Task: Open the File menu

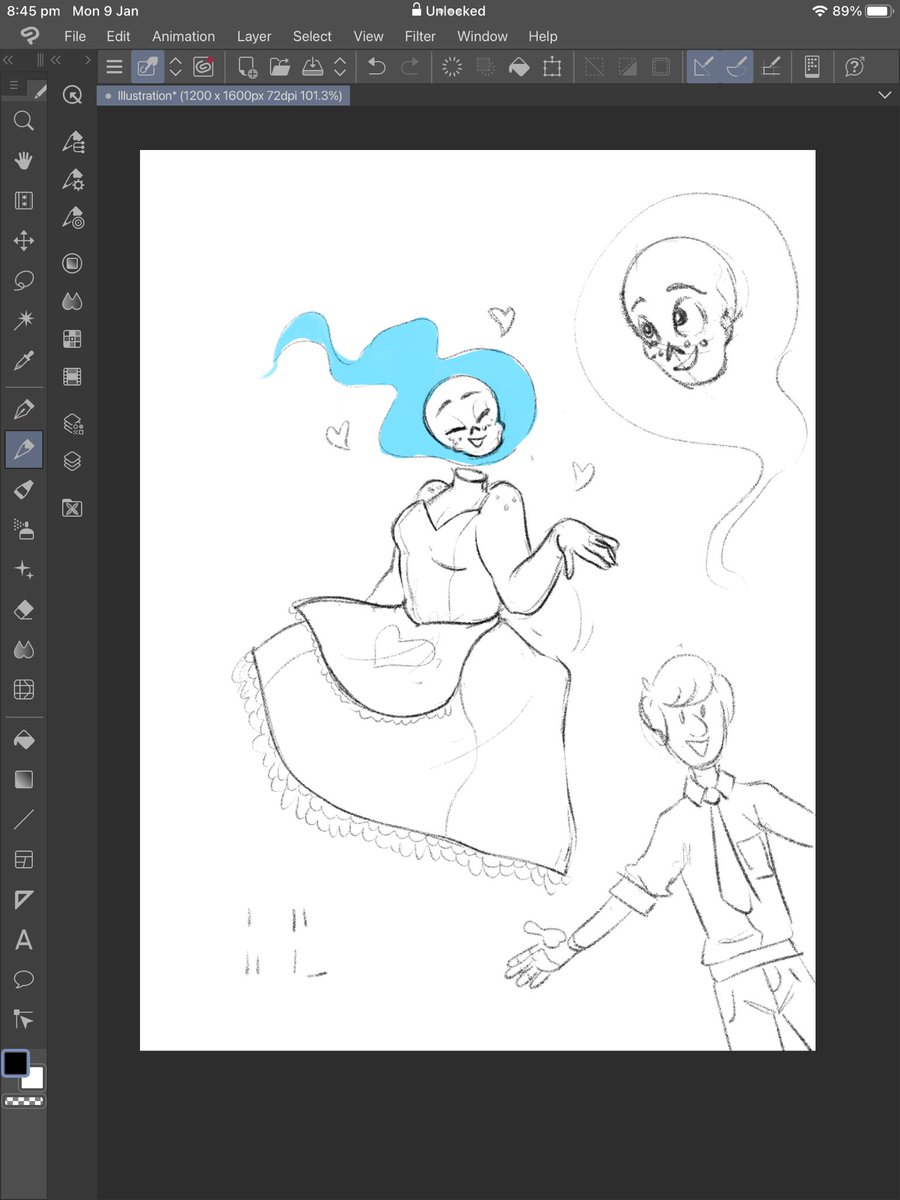Action: click(x=75, y=36)
